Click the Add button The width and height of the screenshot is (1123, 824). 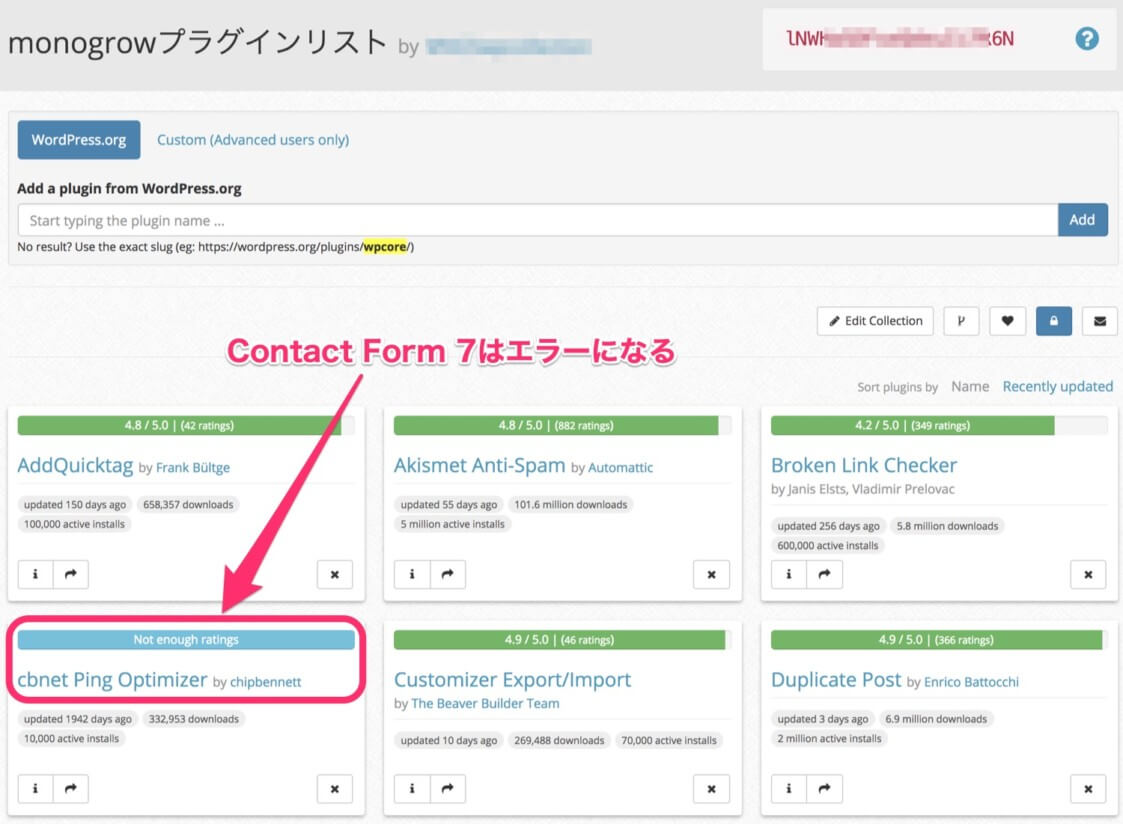1082,220
